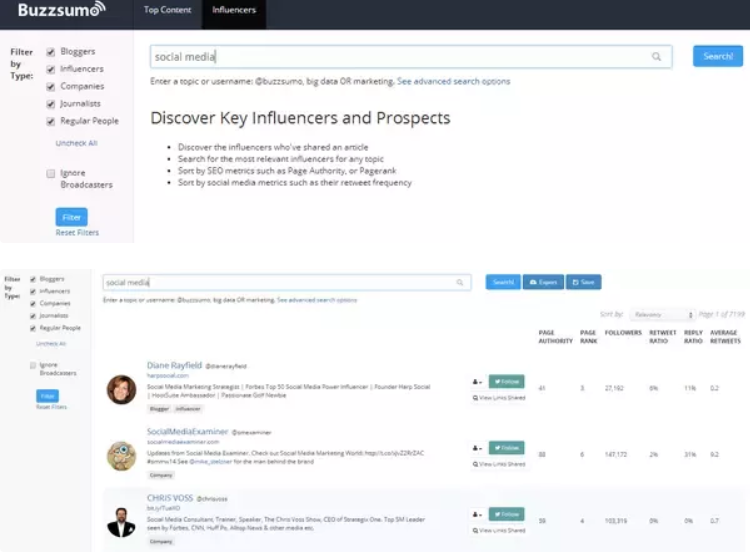Open CHRIS VOSS name link
The width and height of the screenshot is (750, 556).
[x=170, y=498]
